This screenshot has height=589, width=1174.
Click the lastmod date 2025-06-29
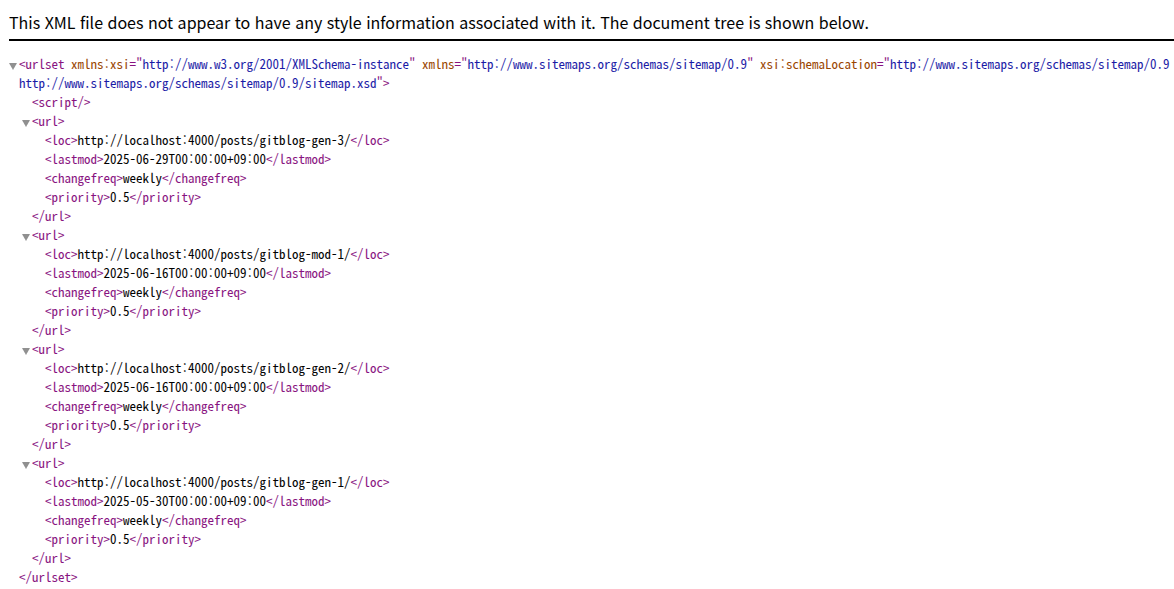tap(185, 160)
